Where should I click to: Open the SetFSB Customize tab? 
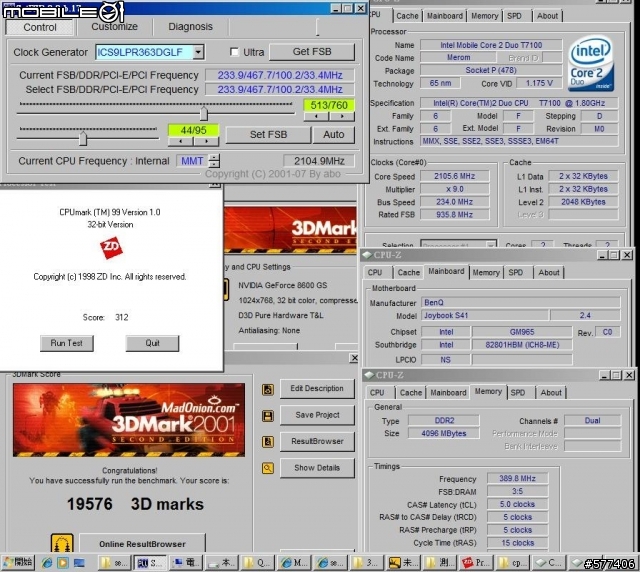pyautogui.click(x=114, y=27)
